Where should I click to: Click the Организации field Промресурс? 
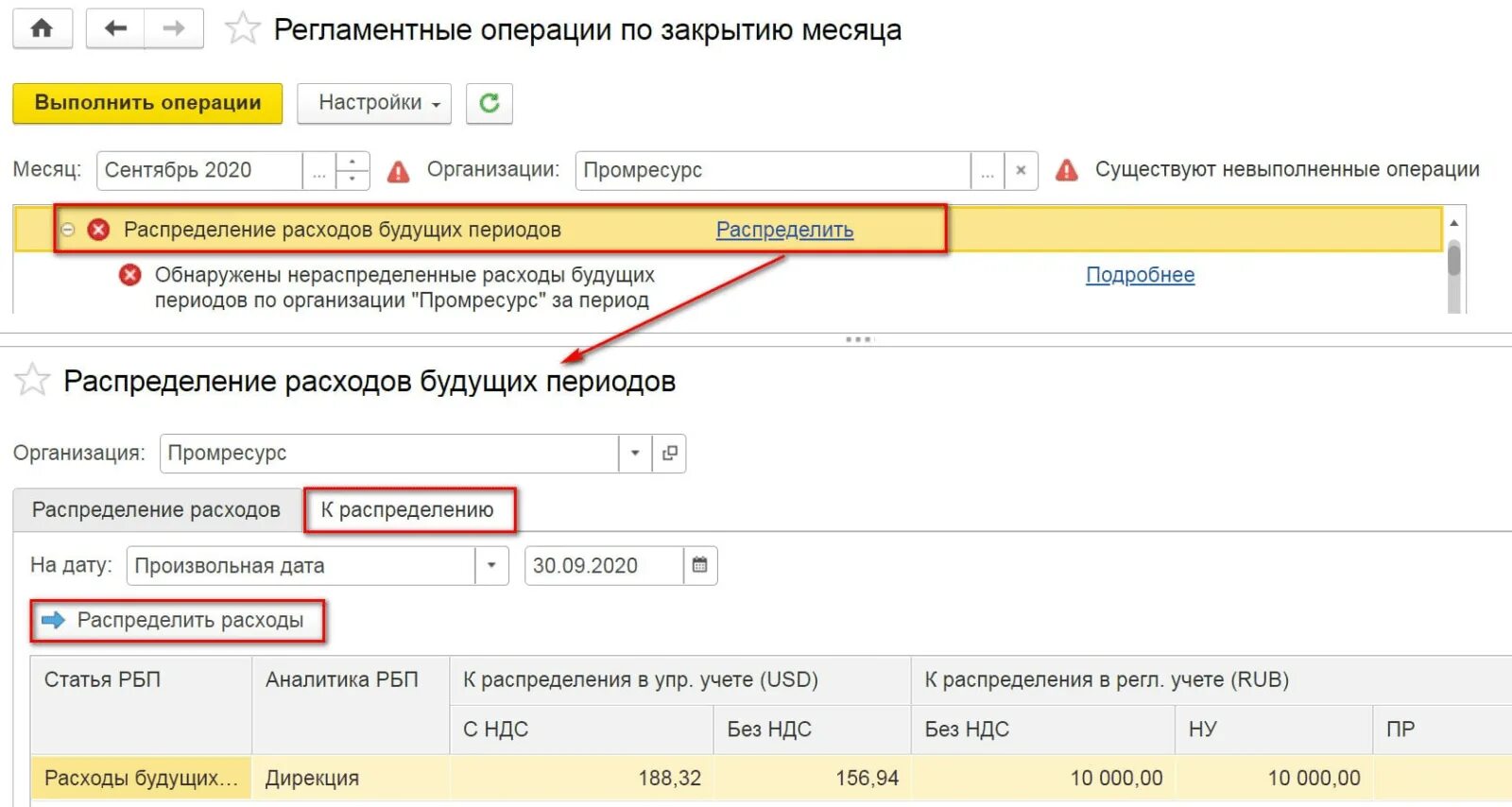(x=773, y=171)
